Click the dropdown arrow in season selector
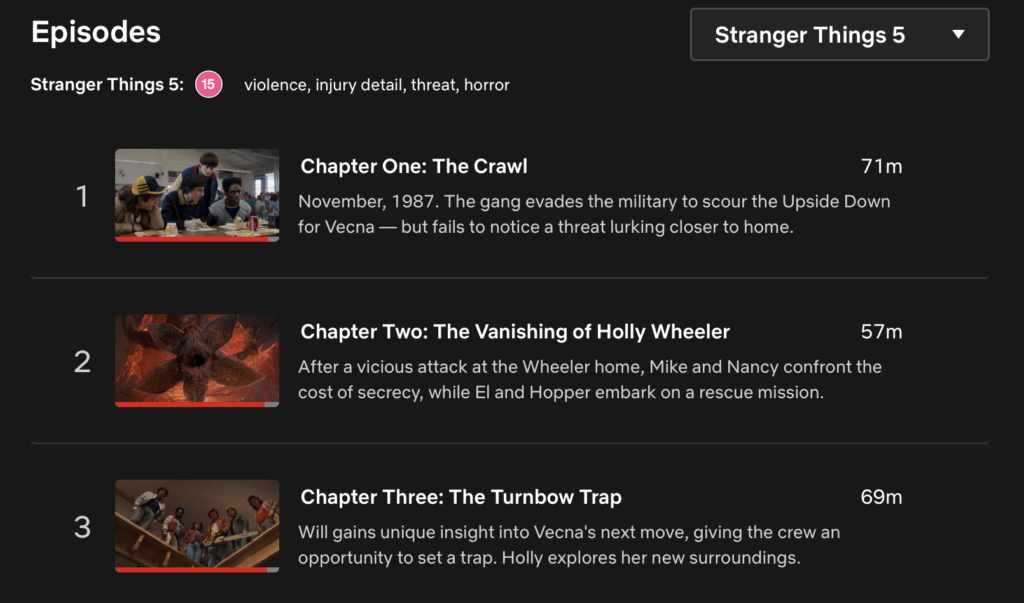Viewport: 1024px width, 603px height. click(958, 35)
